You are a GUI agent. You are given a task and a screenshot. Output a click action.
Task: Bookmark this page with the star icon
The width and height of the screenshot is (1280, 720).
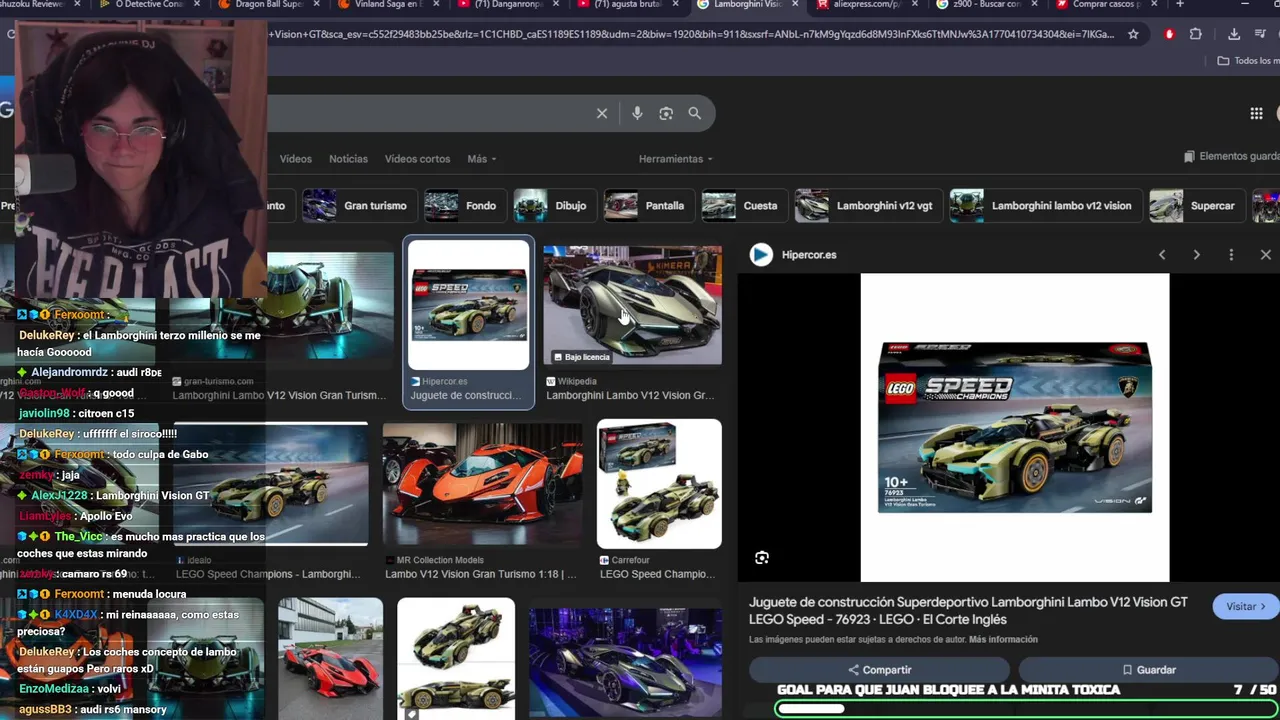pos(1133,34)
